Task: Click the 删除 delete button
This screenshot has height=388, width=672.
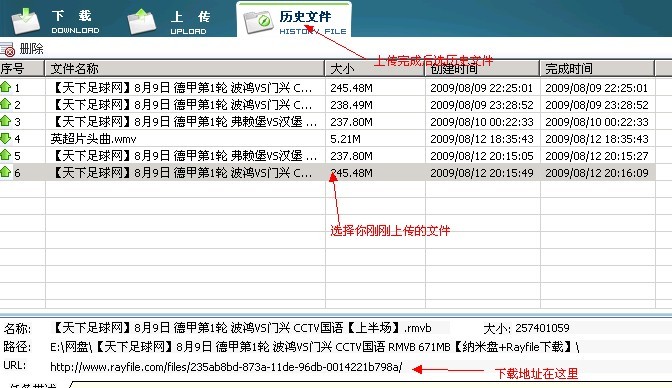Action: click(31, 49)
